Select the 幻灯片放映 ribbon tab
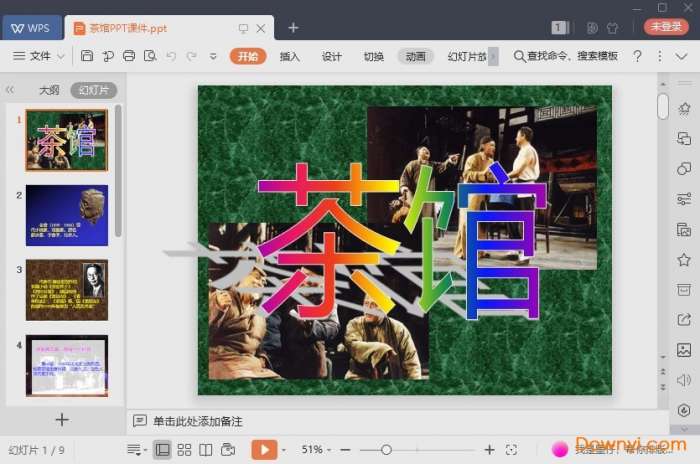The width and height of the screenshot is (700, 464). pyautogui.click(x=467, y=56)
